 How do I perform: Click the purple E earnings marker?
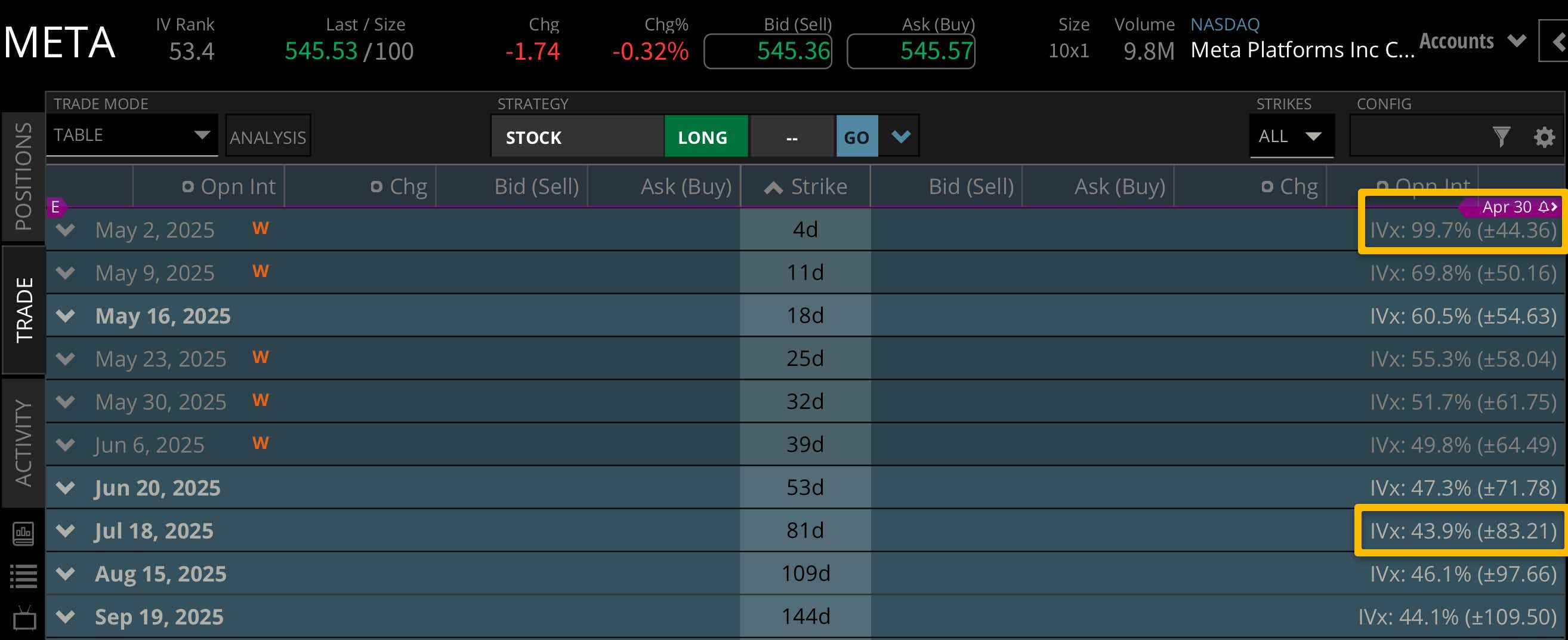55,207
